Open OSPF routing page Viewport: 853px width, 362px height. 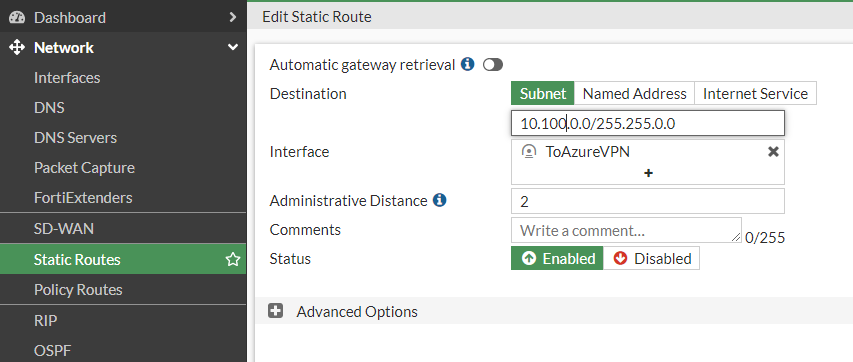pos(52,351)
